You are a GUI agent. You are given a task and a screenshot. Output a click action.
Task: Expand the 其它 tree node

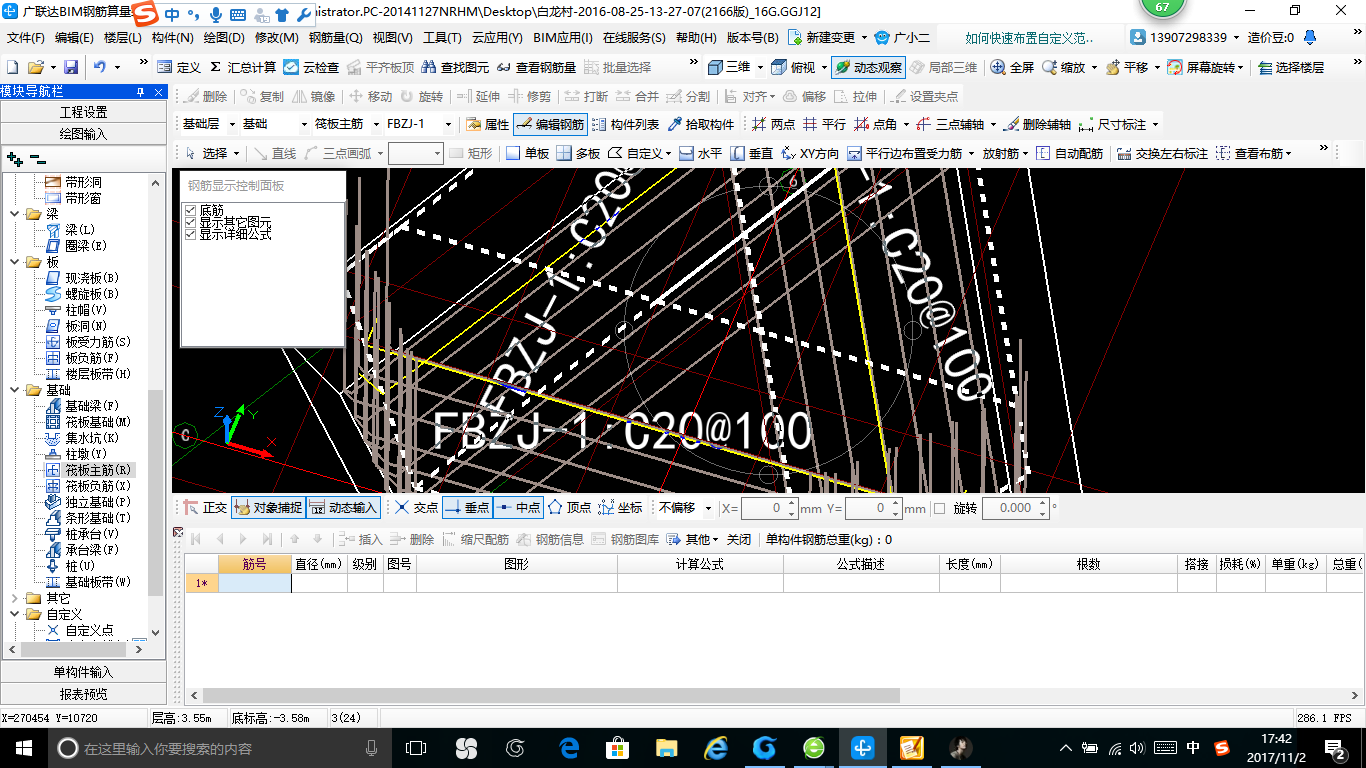[x=15, y=598]
